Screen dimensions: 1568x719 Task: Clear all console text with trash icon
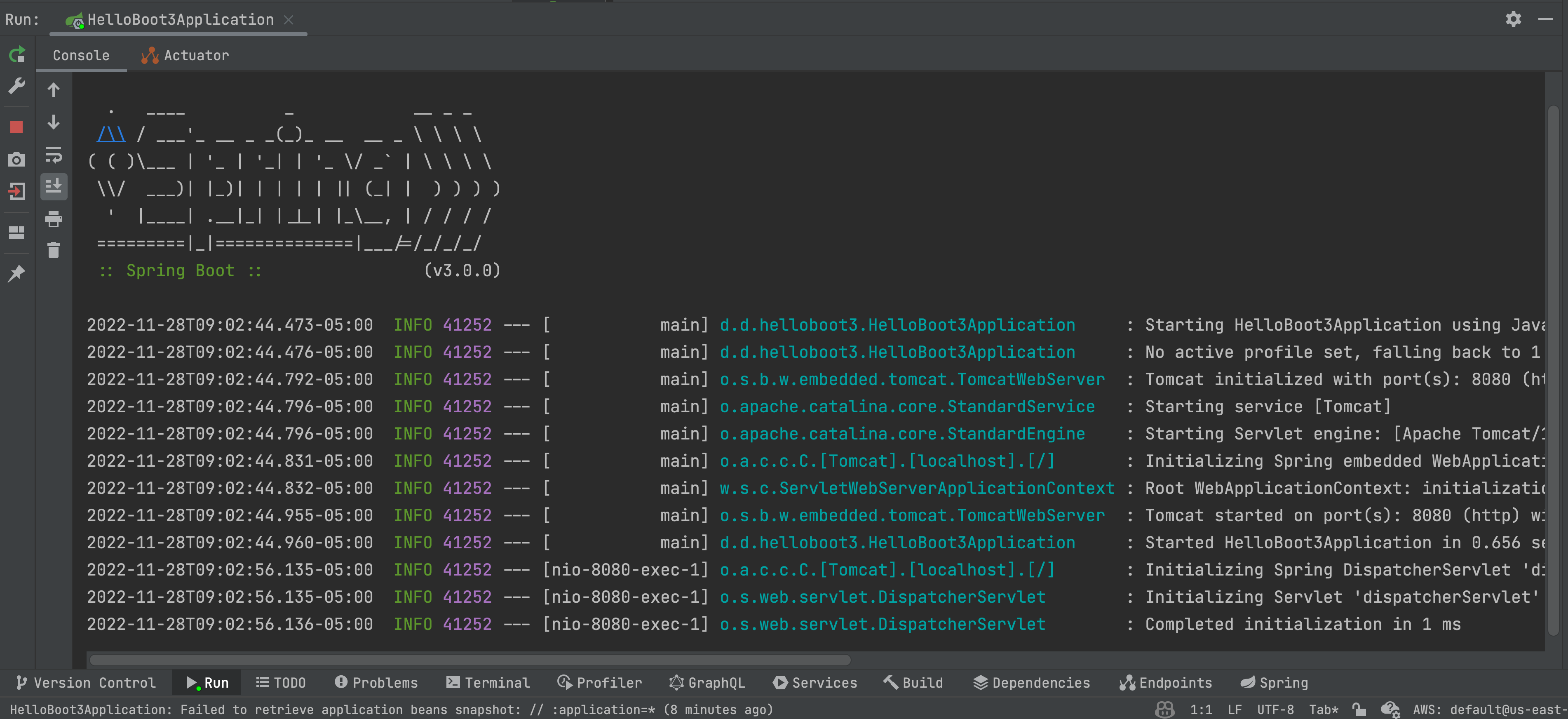[54, 250]
